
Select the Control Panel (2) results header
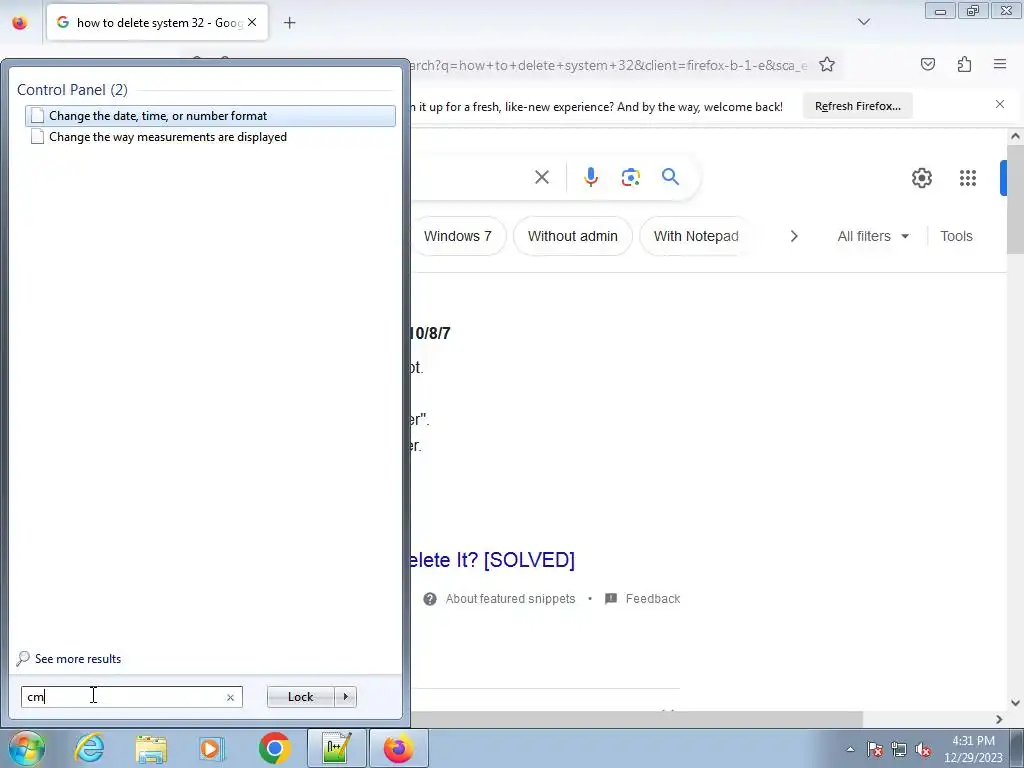click(x=72, y=89)
